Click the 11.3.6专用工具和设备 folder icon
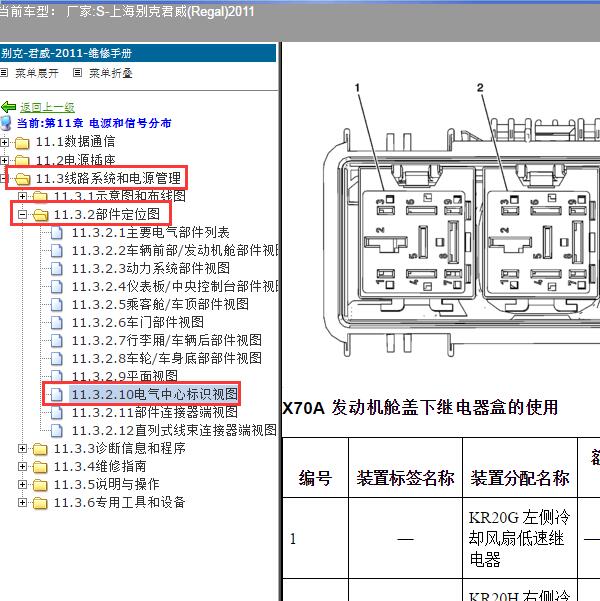 click(40, 503)
